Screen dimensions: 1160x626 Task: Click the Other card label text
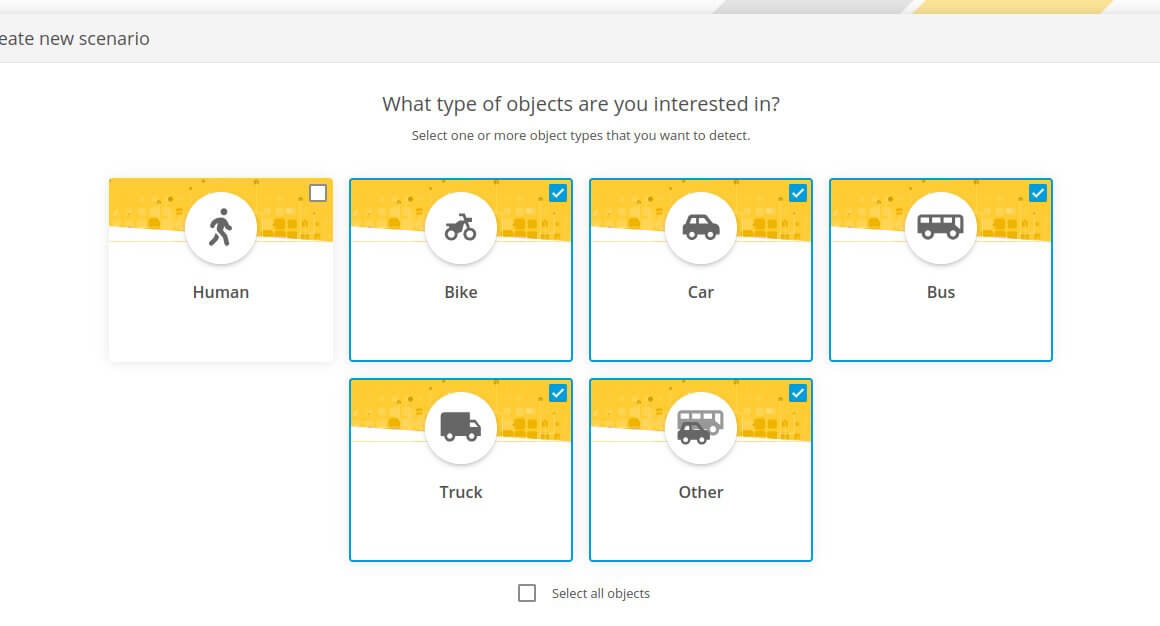pyautogui.click(x=701, y=492)
